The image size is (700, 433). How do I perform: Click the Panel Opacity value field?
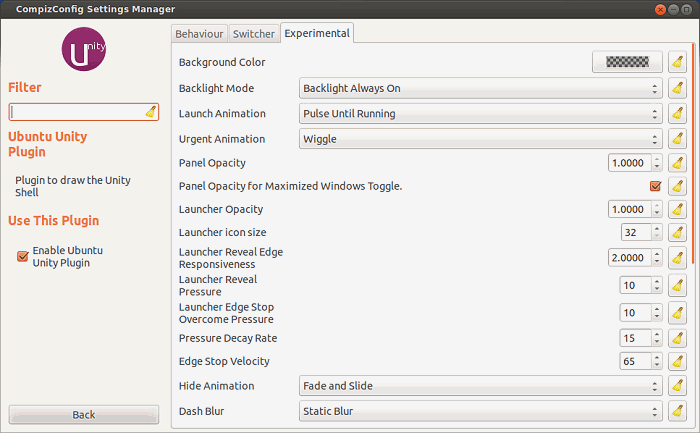click(629, 163)
